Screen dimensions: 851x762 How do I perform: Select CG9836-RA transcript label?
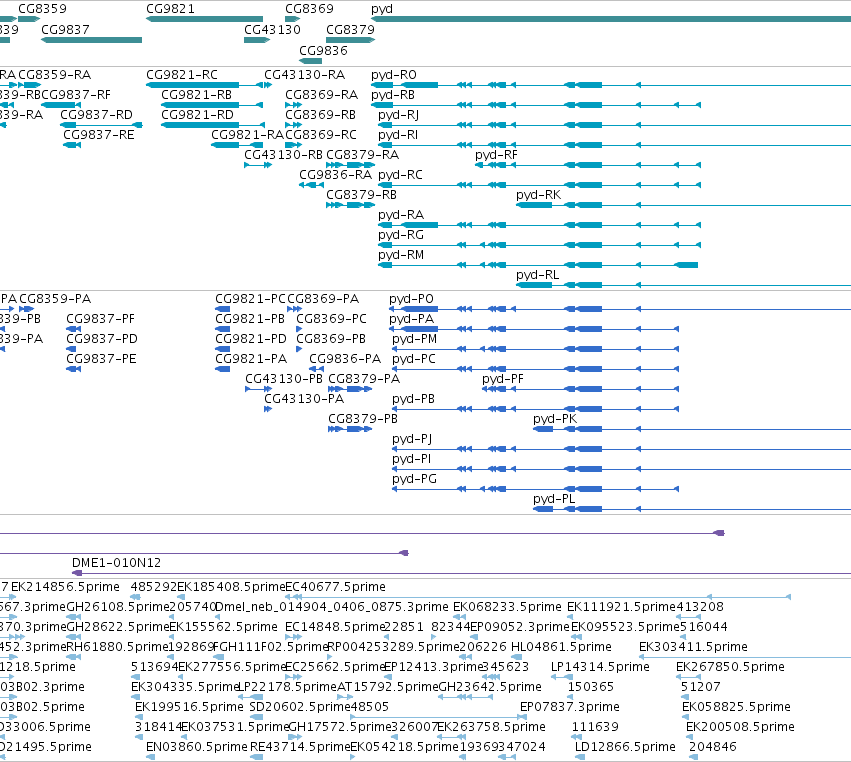pos(335,175)
